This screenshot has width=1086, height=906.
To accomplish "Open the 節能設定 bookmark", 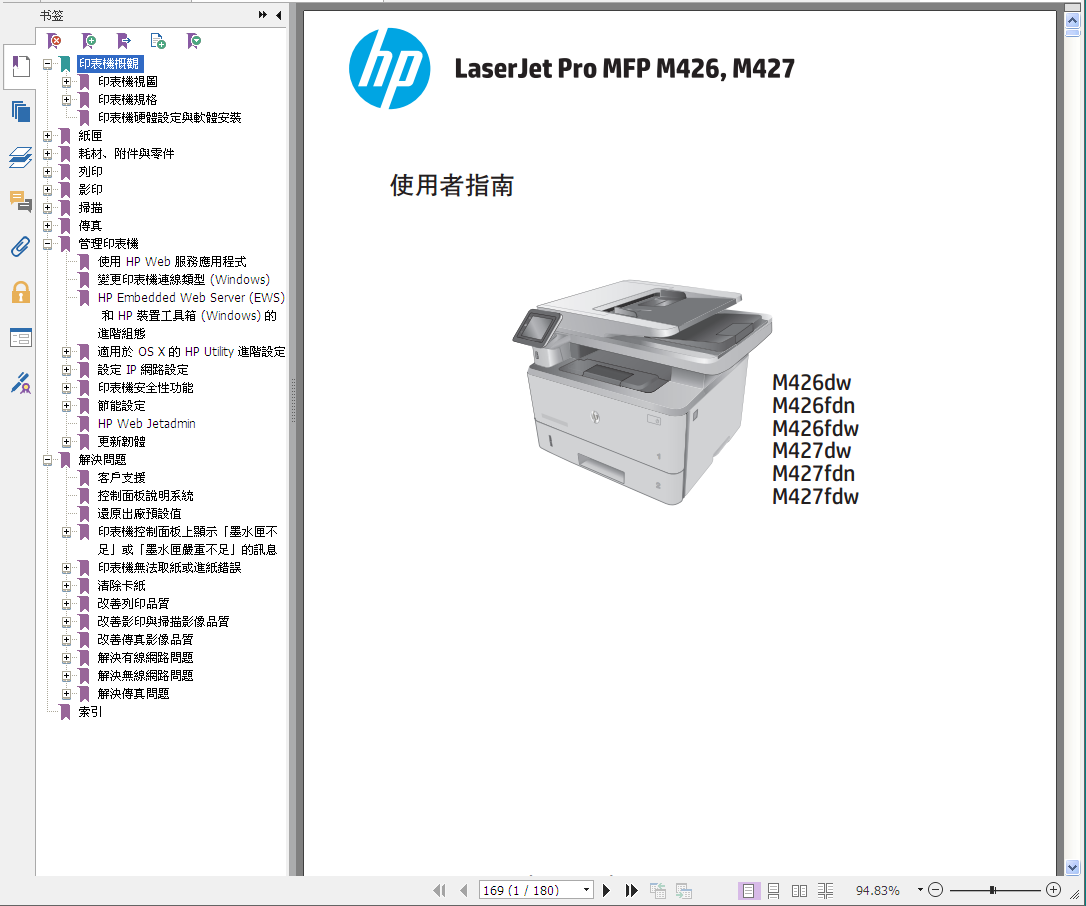I will [x=121, y=406].
